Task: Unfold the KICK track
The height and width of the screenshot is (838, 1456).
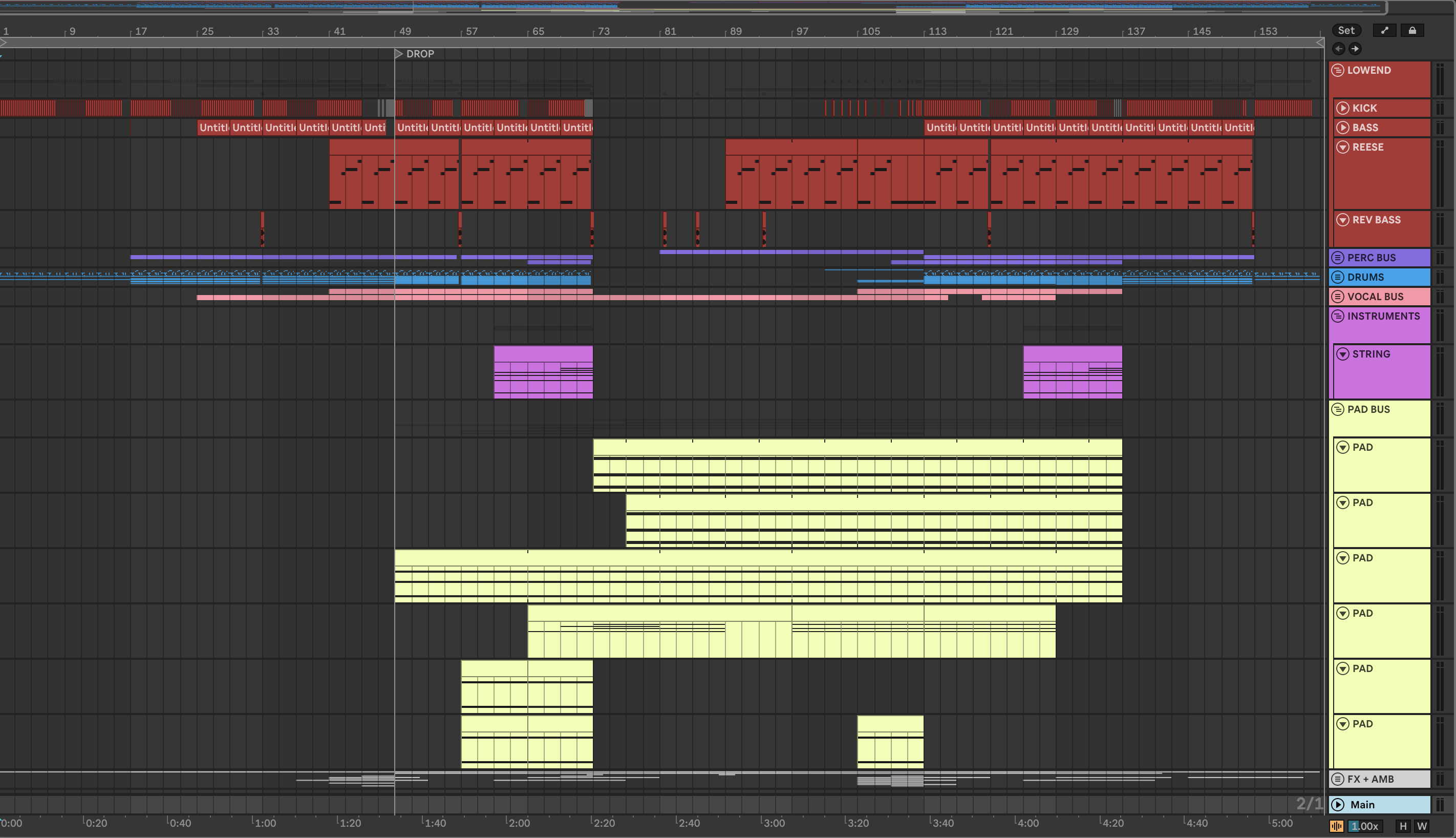Action: pyautogui.click(x=1343, y=108)
